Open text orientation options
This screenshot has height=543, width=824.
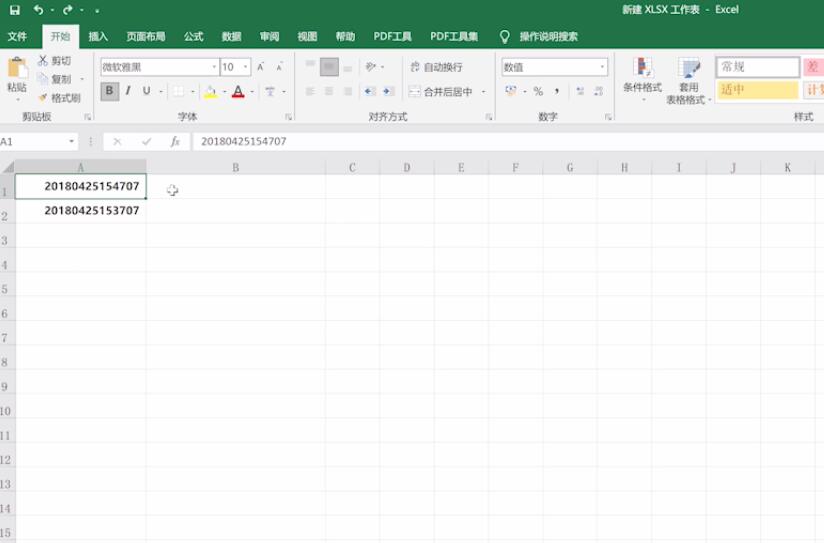tap(374, 67)
